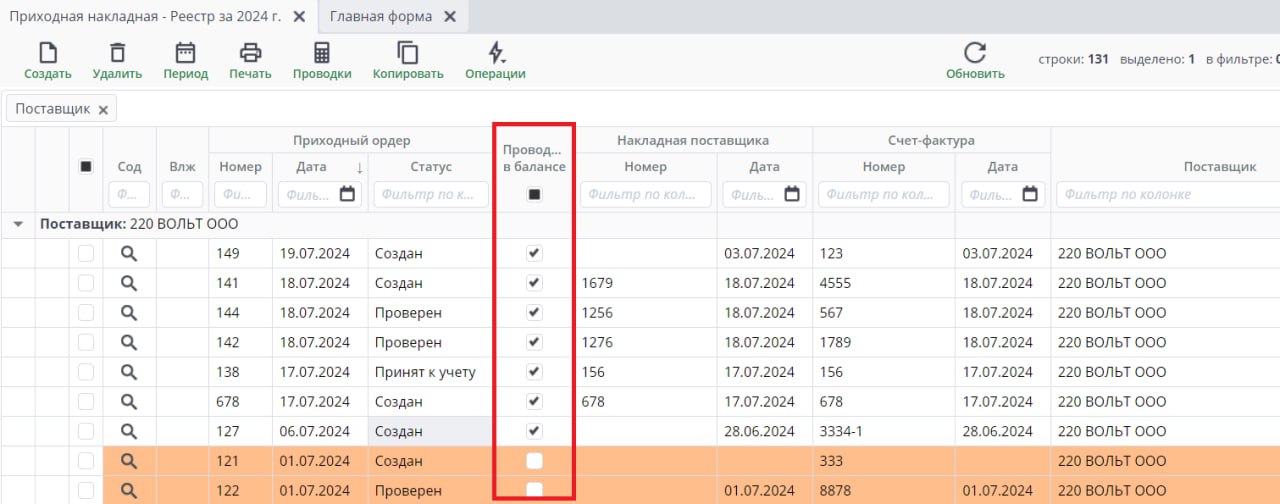This screenshot has height=504, width=1280.
Task: Open the Операции dropdown menu
Action: tap(495, 54)
